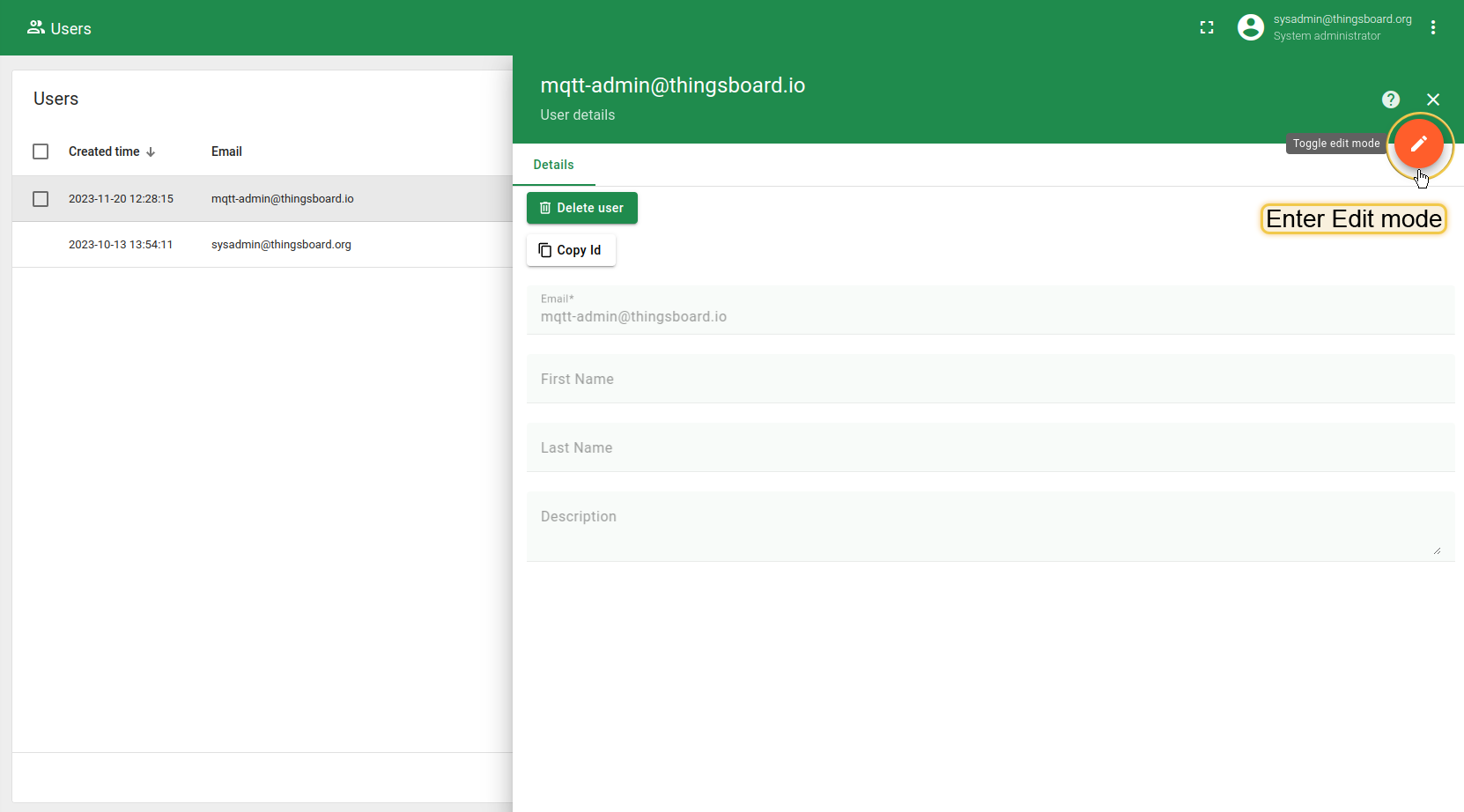The image size is (1464, 812).
Task: Select the sysadmin@thingsboard.org user row
Action: (281, 245)
